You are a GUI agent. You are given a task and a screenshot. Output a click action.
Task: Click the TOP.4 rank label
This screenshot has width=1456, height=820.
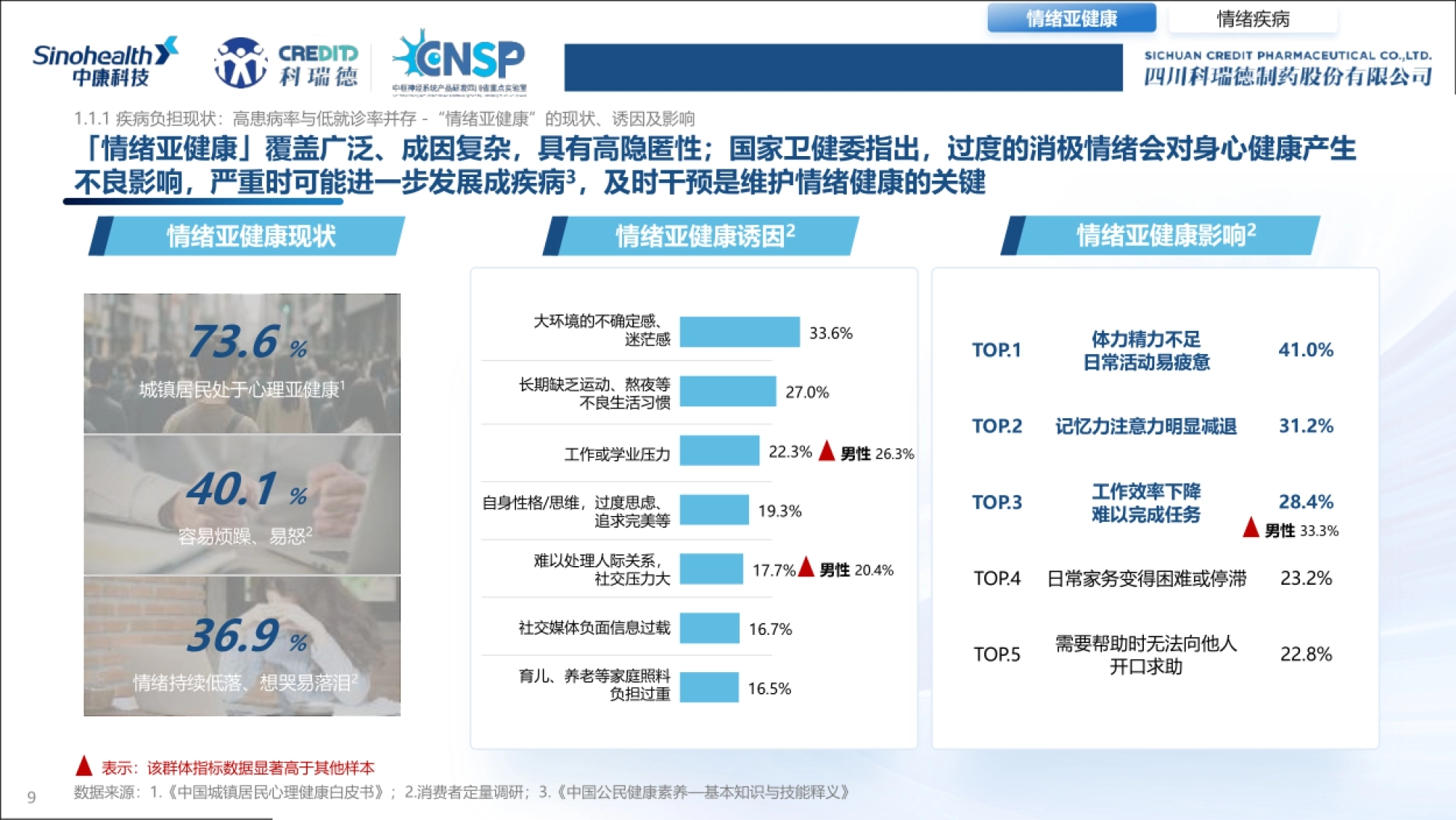997,578
